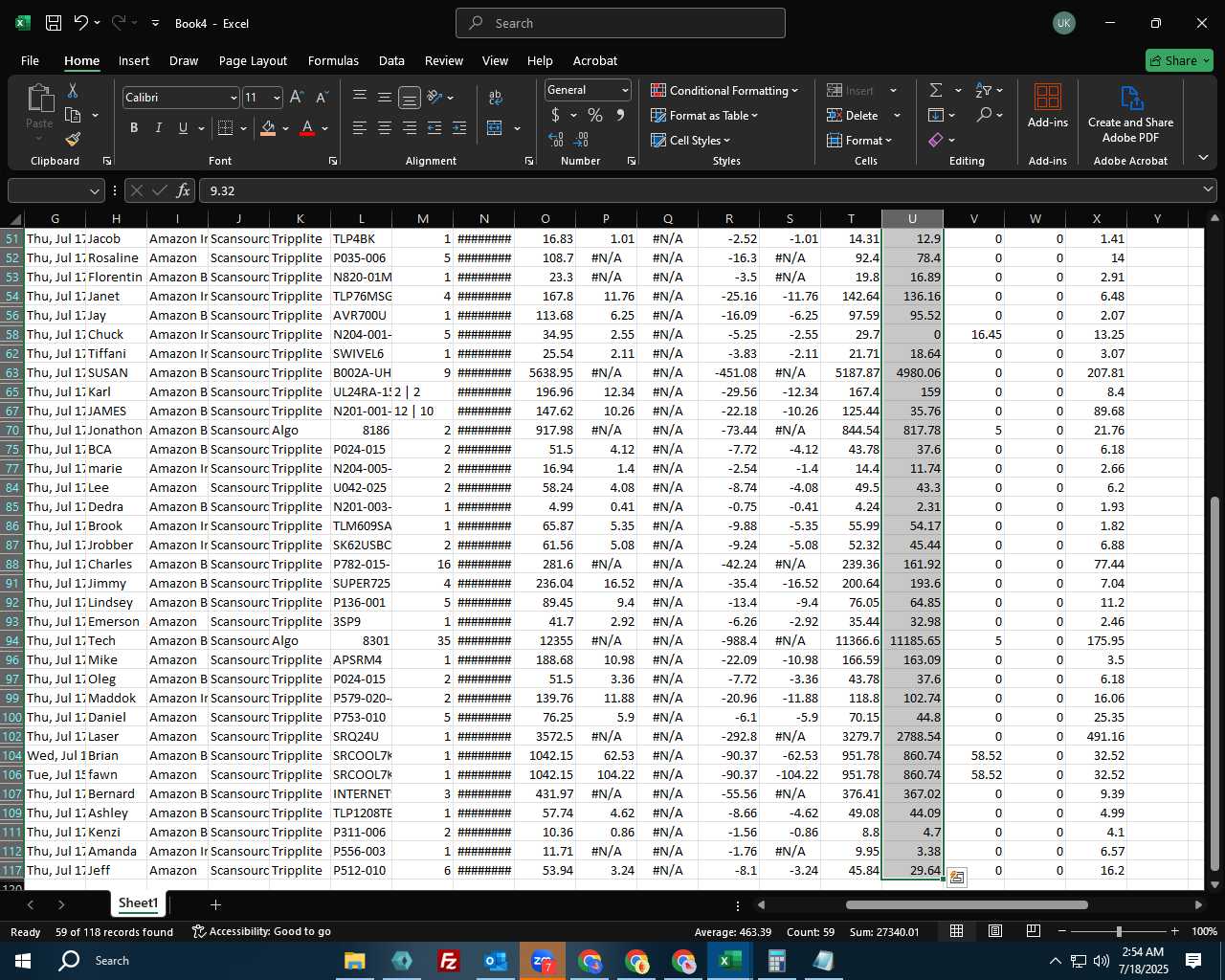Click the Search box in title bar
The width and height of the screenshot is (1225, 980).
click(x=620, y=23)
